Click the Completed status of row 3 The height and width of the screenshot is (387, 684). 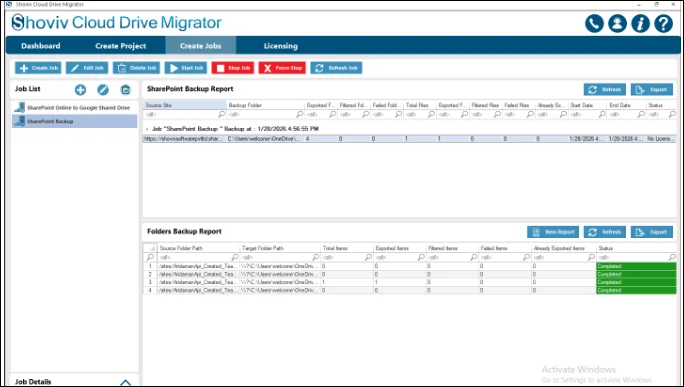[x=636, y=282]
